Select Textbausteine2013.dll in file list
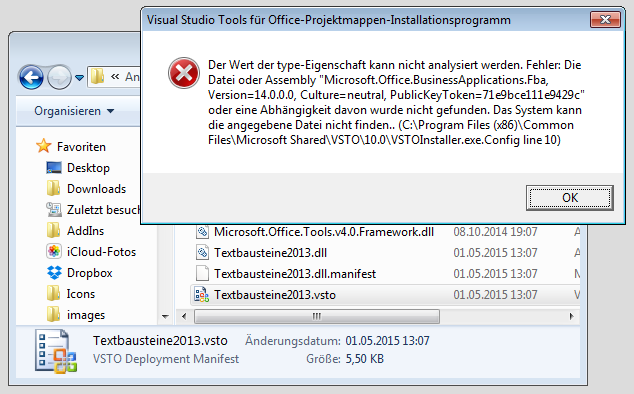 click(x=270, y=253)
